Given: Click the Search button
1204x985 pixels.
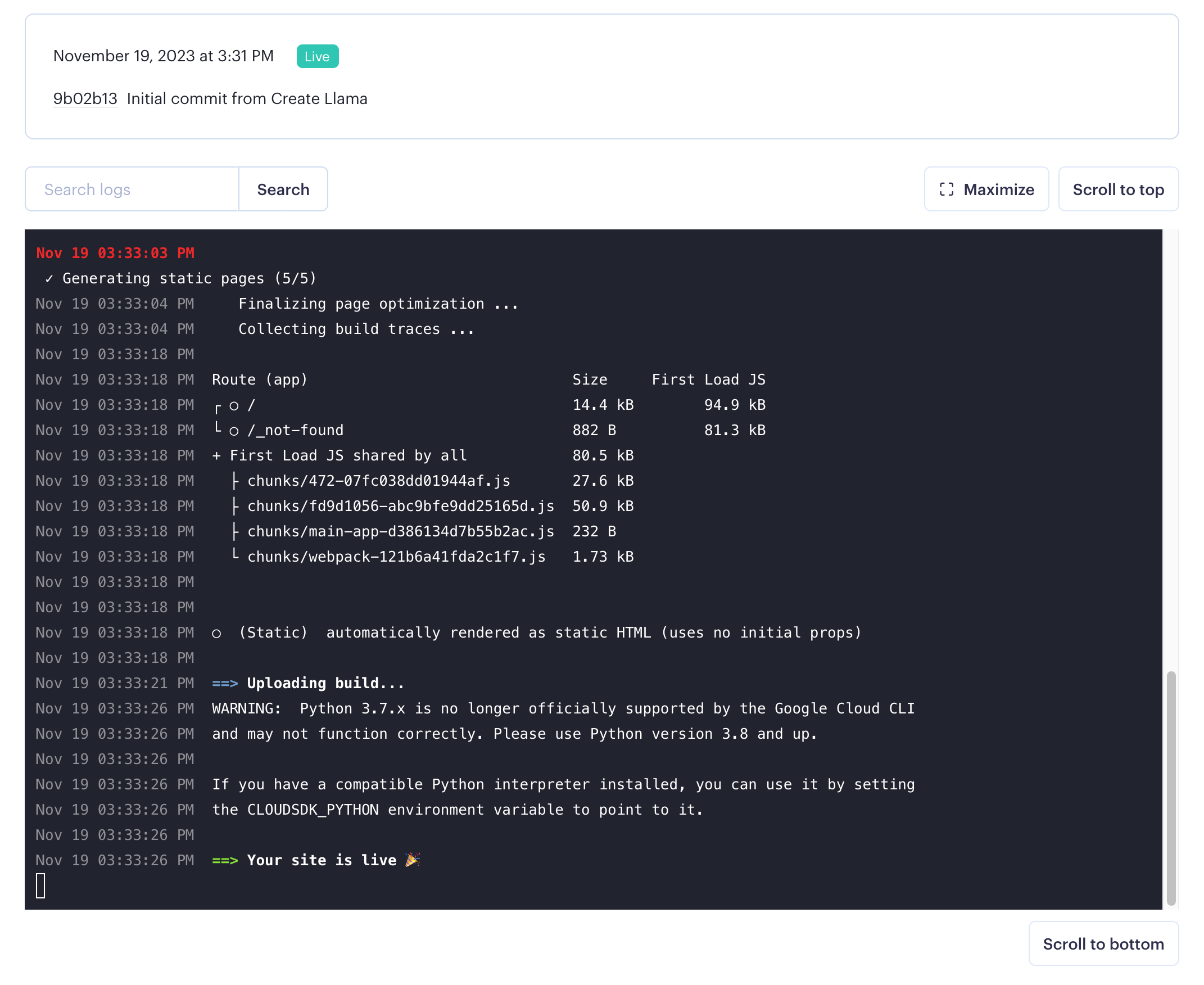Looking at the screenshot, I should point(283,189).
